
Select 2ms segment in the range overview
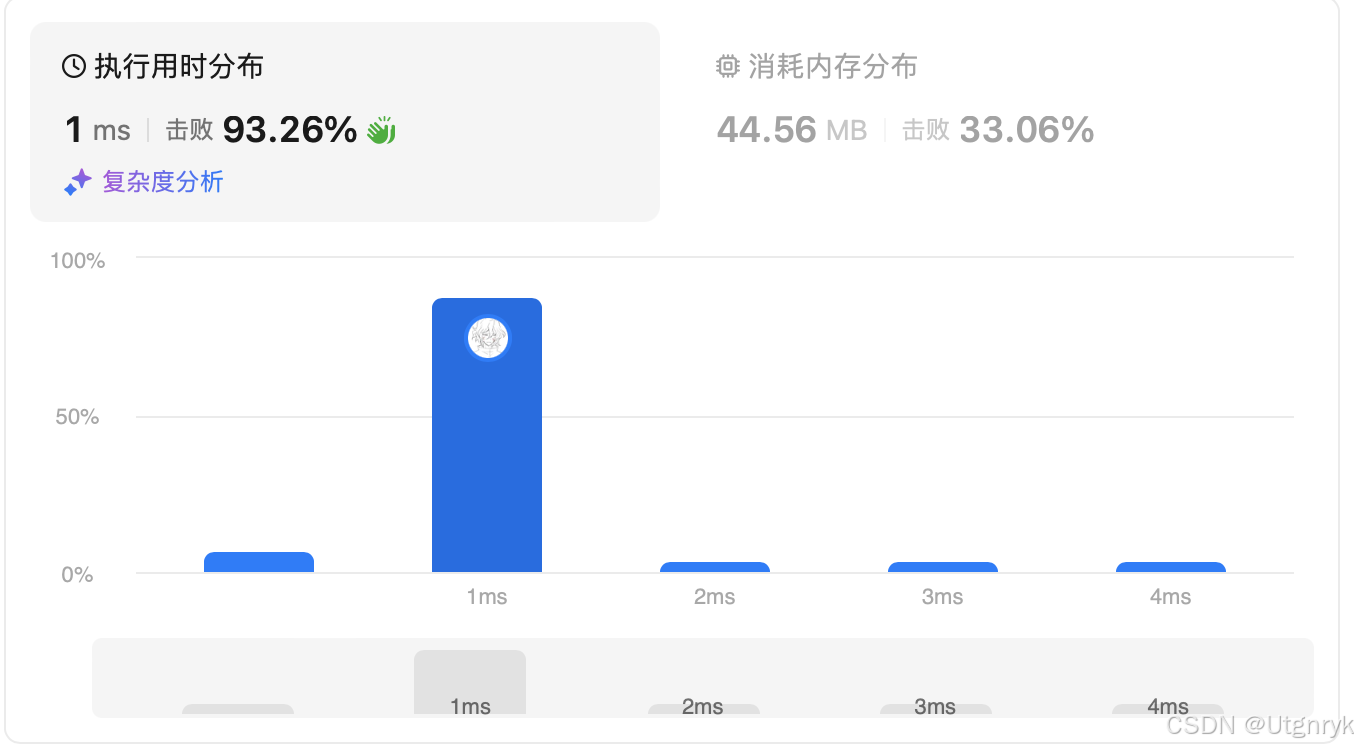(703, 709)
